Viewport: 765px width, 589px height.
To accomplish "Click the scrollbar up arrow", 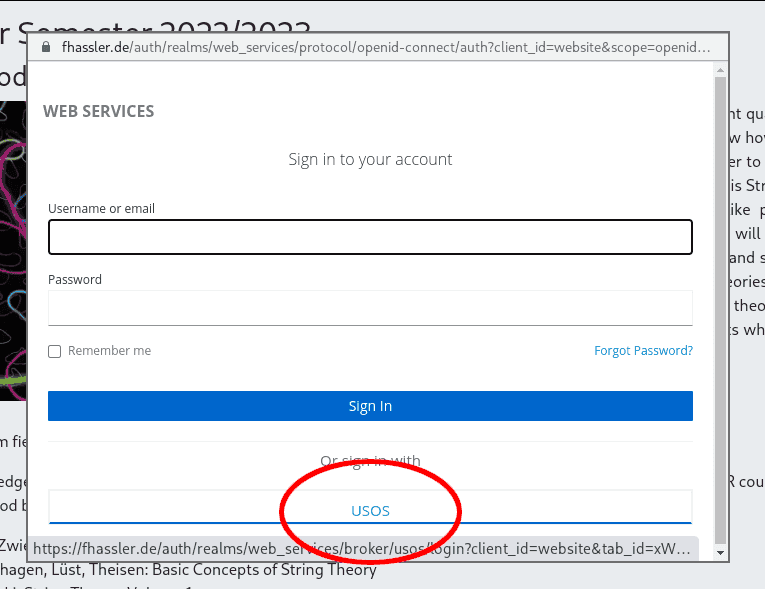I will pos(720,71).
